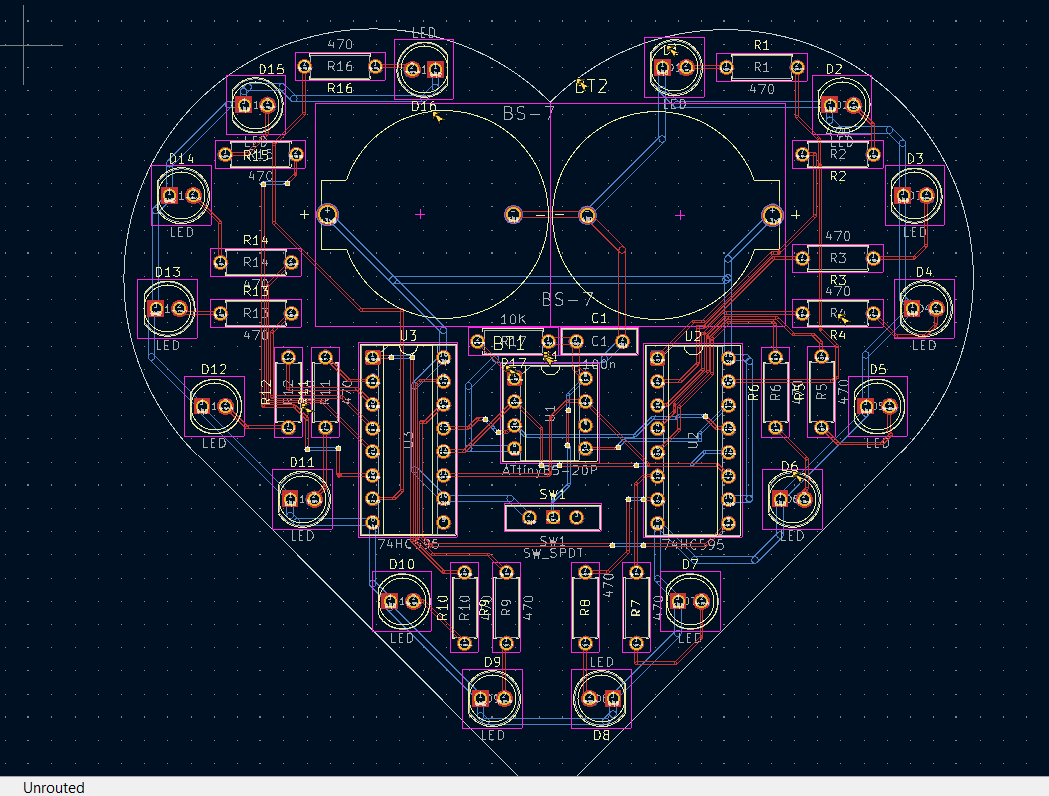1049x796 pixels.
Task: Select the D2 LED footprint
Action: [x=842, y=105]
